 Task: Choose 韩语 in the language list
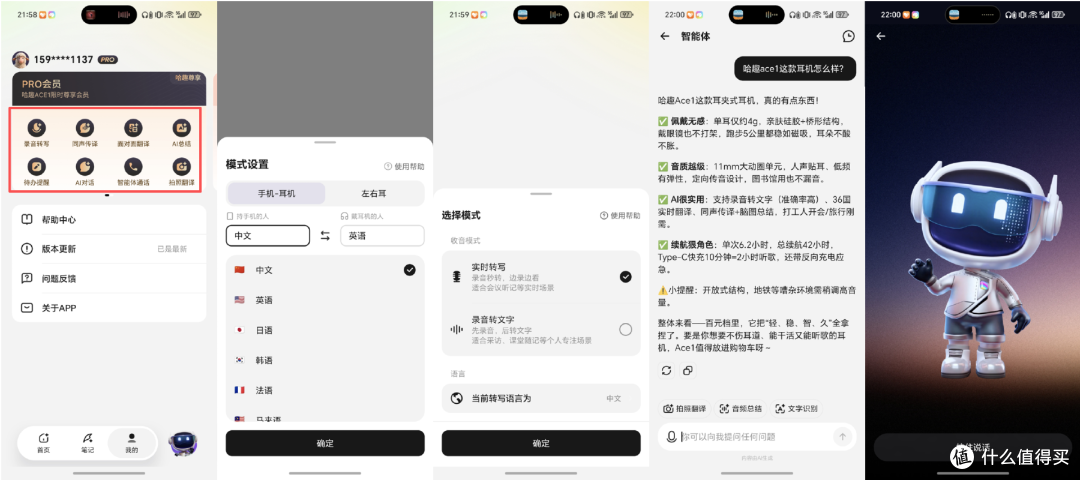(325, 360)
